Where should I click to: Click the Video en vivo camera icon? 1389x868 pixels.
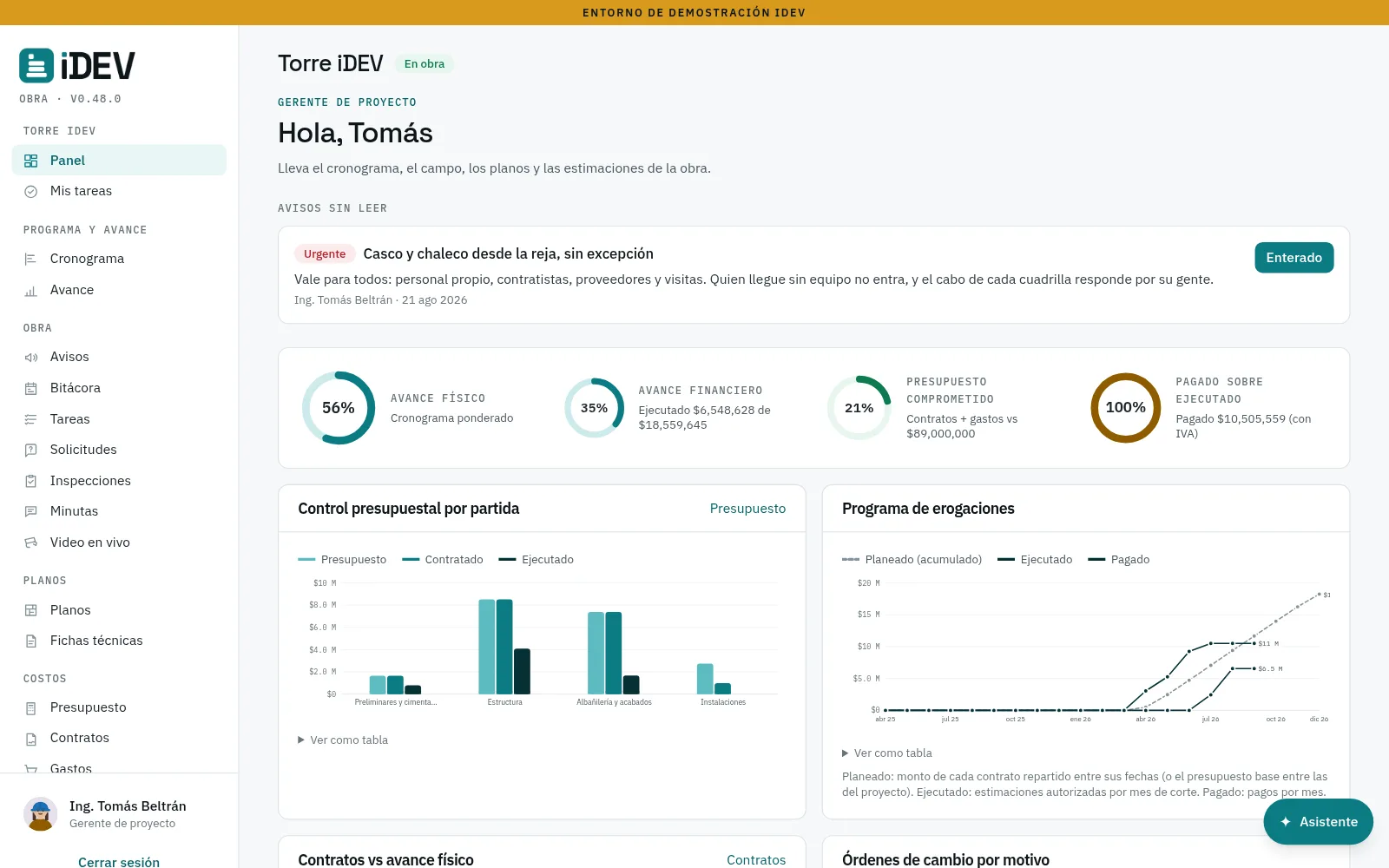tap(31, 542)
